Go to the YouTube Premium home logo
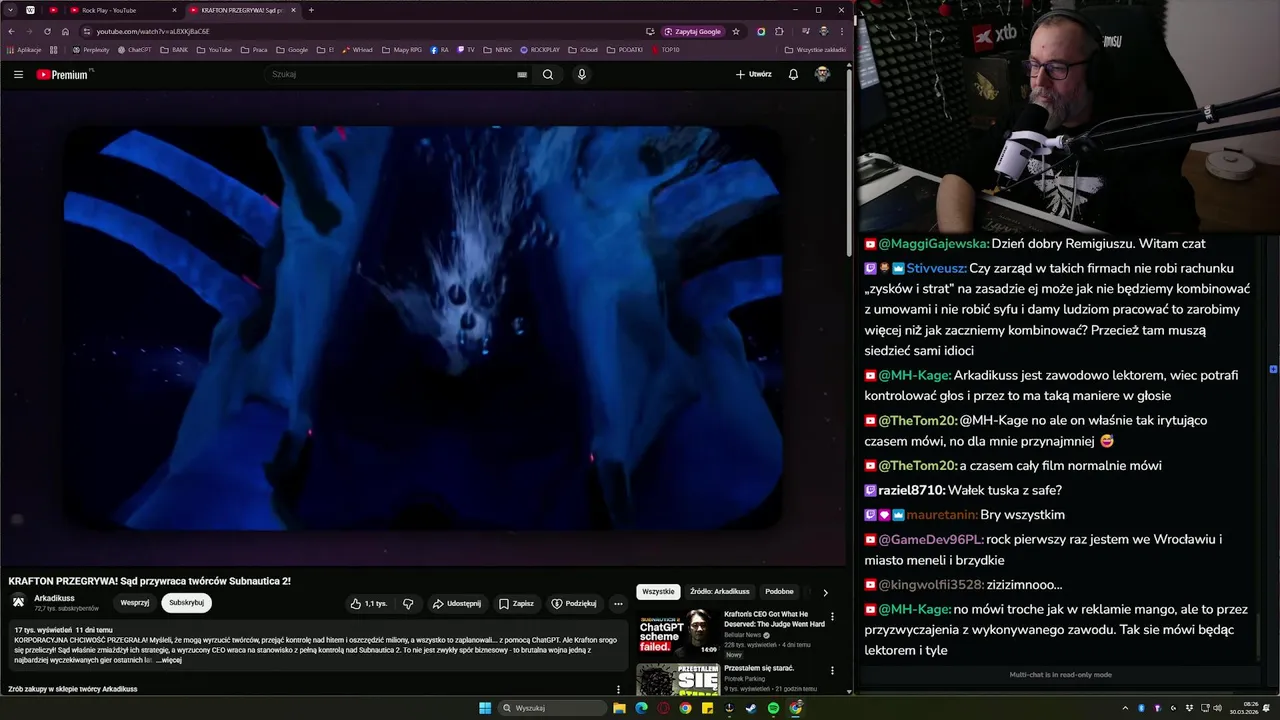 tap(62, 74)
